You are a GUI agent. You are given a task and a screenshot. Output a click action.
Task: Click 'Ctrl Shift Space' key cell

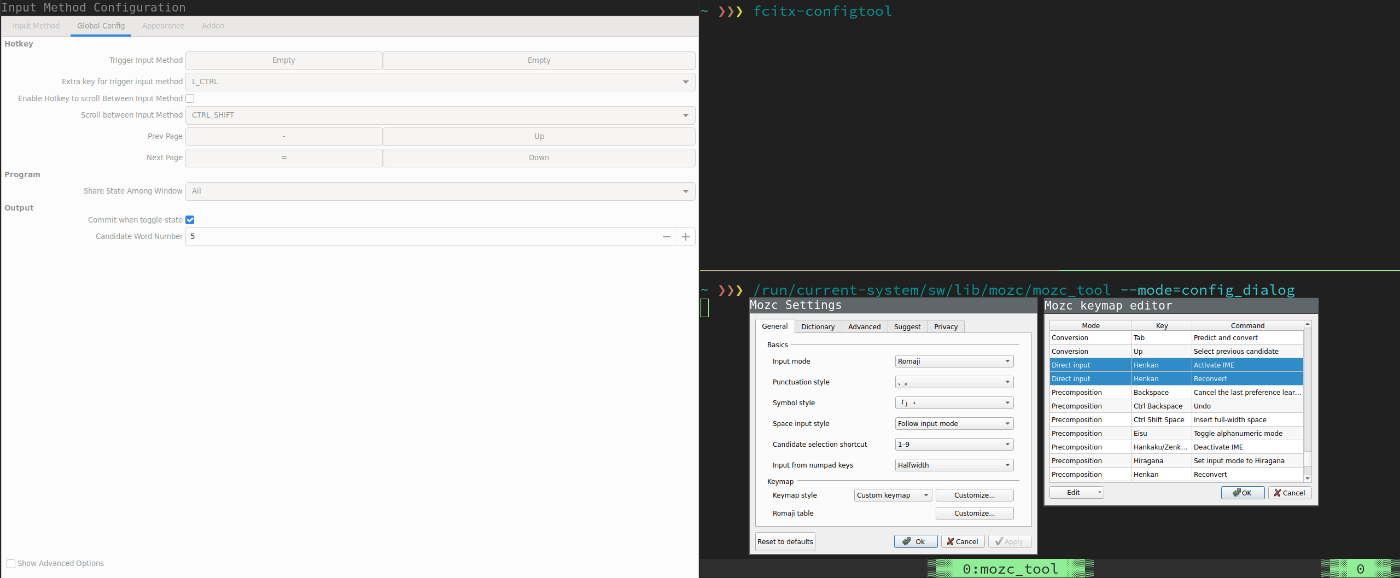click(x=1161, y=420)
